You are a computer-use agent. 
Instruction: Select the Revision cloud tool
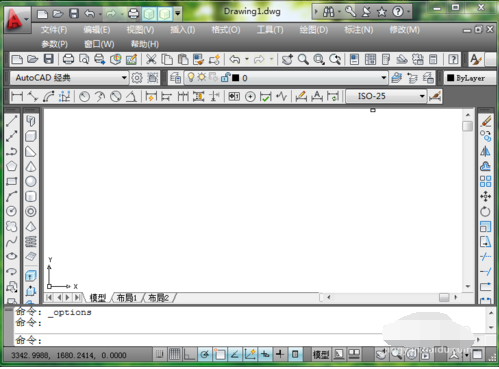pyautogui.click(x=12, y=226)
